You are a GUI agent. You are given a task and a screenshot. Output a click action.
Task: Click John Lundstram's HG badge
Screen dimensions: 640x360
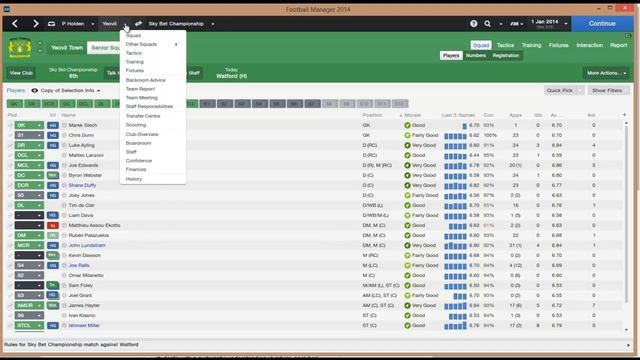click(53, 245)
